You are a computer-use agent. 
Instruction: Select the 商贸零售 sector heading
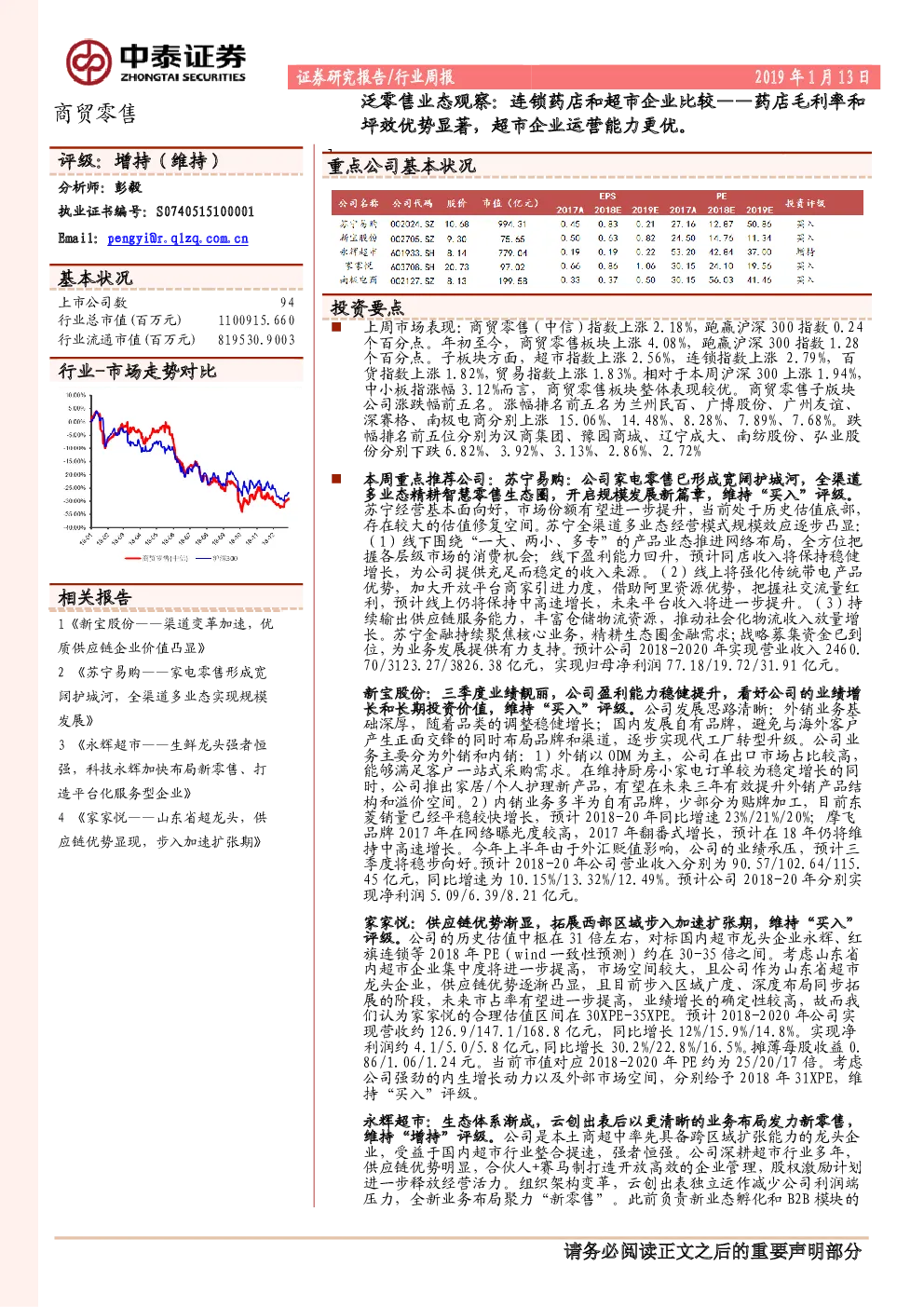[x=95, y=114]
